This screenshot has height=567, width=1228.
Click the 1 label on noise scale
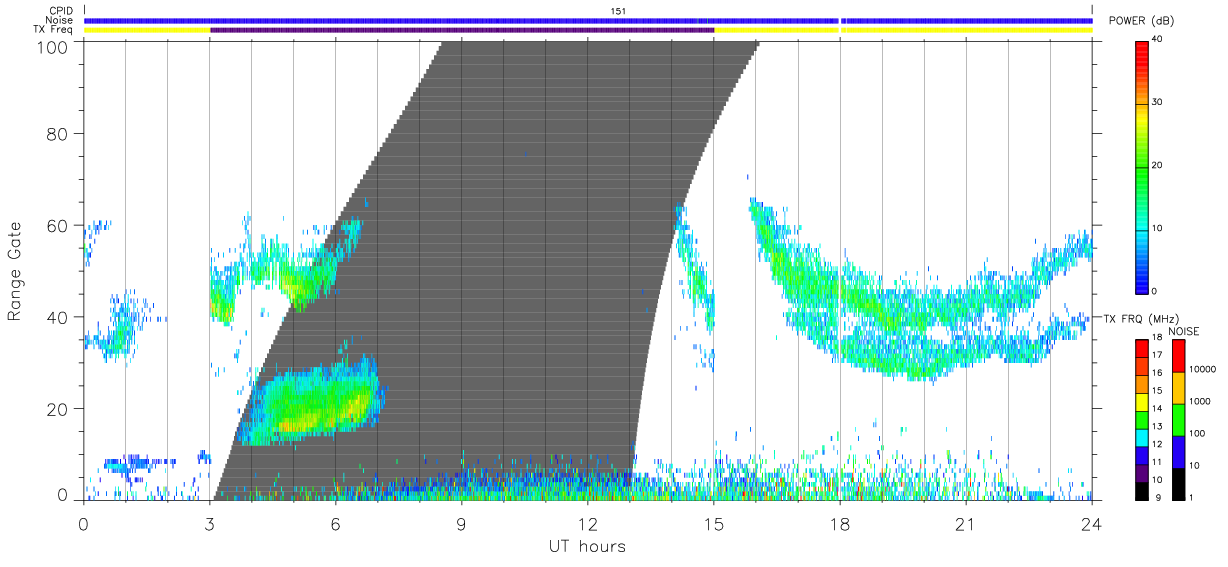pyautogui.click(x=1193, y=497)
